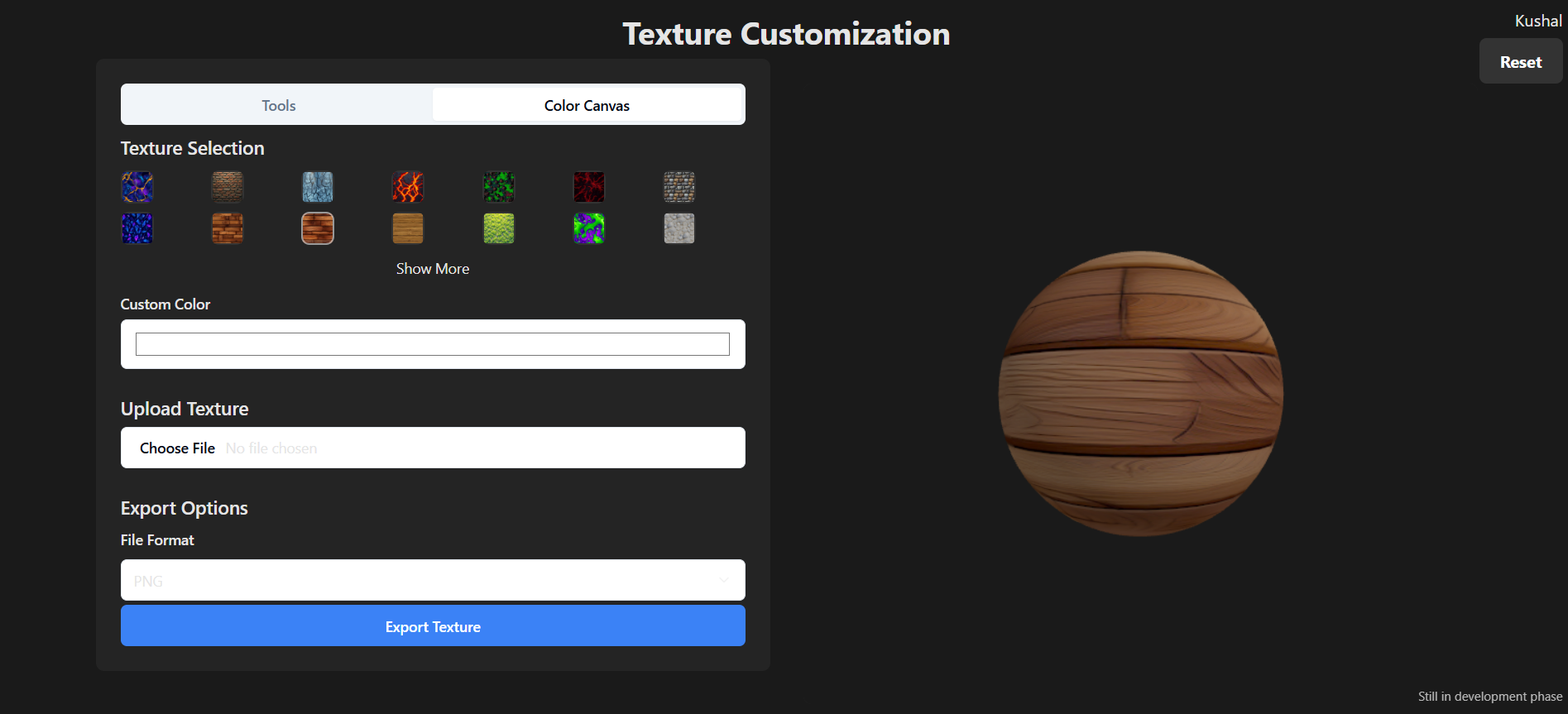Viewport: 1568px width, 714px height.
Task: Choose the blue ice rock texture
Action: (x=318, y=187)
